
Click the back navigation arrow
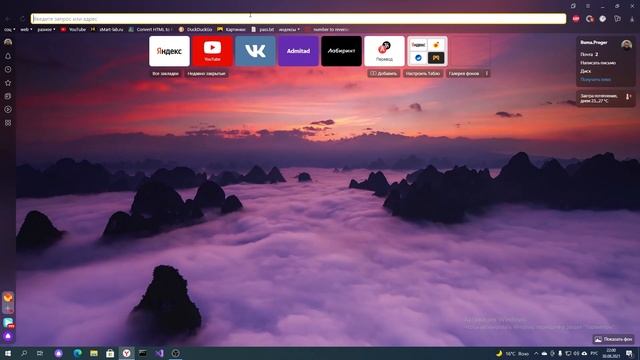coord(7,19)
